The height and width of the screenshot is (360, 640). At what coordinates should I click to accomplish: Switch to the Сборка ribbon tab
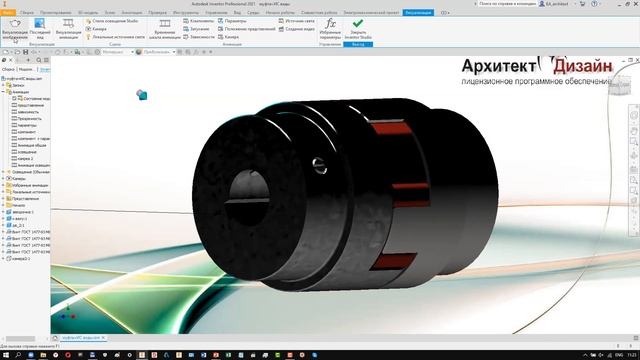[27, 13]
